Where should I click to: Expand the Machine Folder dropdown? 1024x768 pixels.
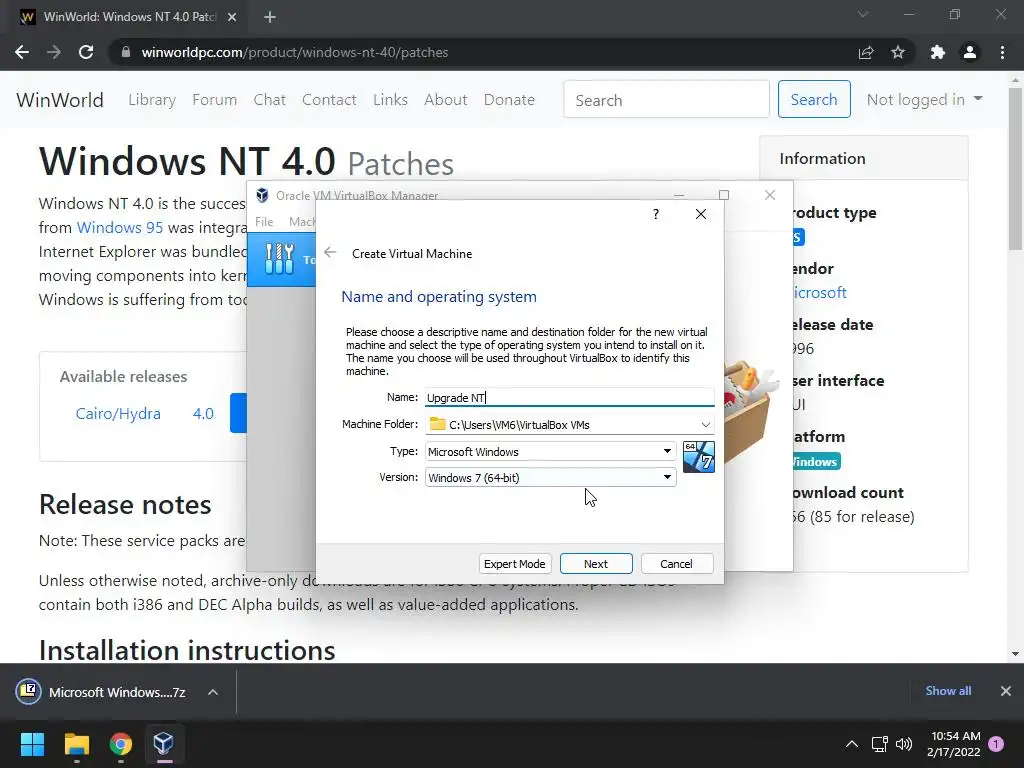[x=705, y=424]
